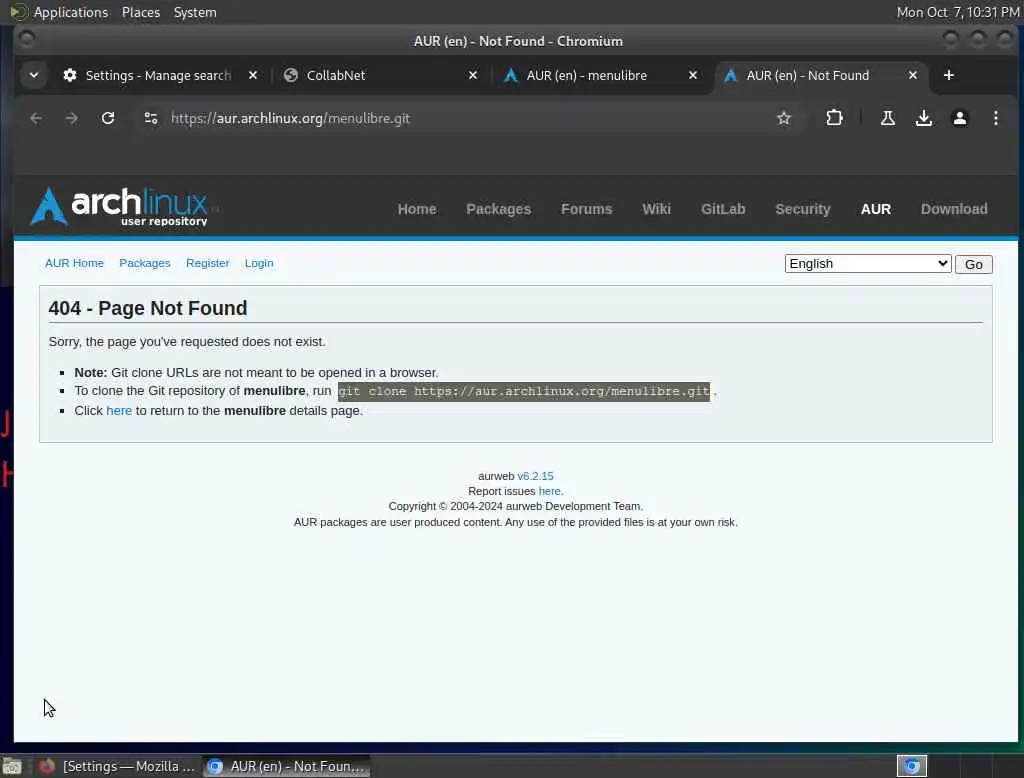Open Wiki in Arch navigation
The height and width of the screenshot is (778, 1024).
pos(656,209)
